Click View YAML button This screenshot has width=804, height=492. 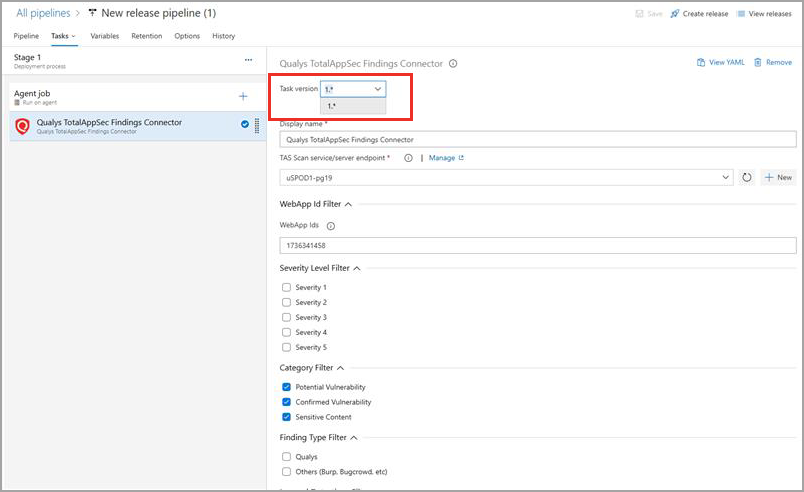pos(720,62)
